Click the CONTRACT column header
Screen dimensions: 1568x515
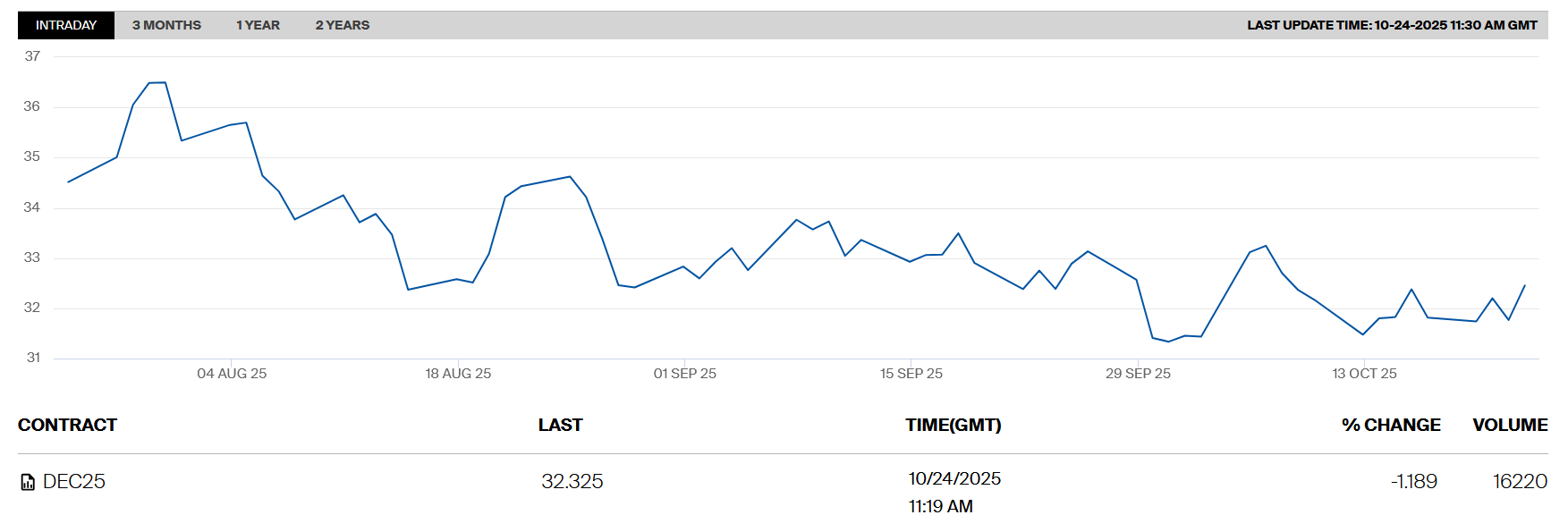point(67,425)
